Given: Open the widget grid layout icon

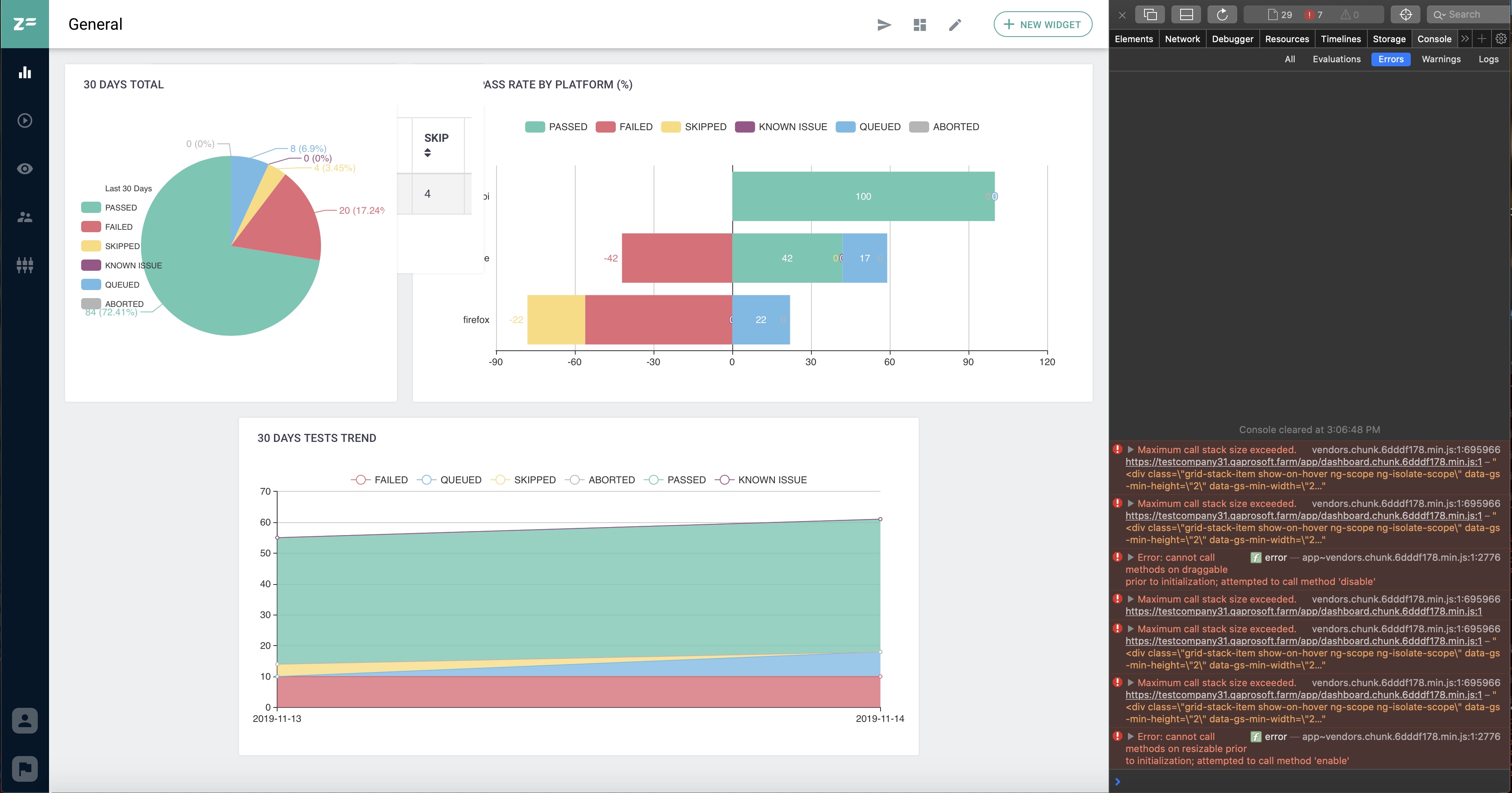Looking at the screenshot, I should pyautogui.click(x=920, y=25).
